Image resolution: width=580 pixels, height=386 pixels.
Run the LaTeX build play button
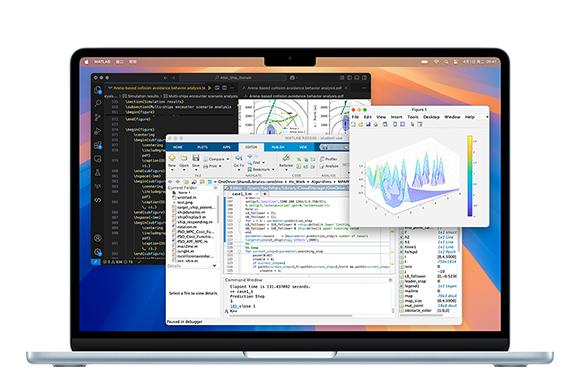210,88
